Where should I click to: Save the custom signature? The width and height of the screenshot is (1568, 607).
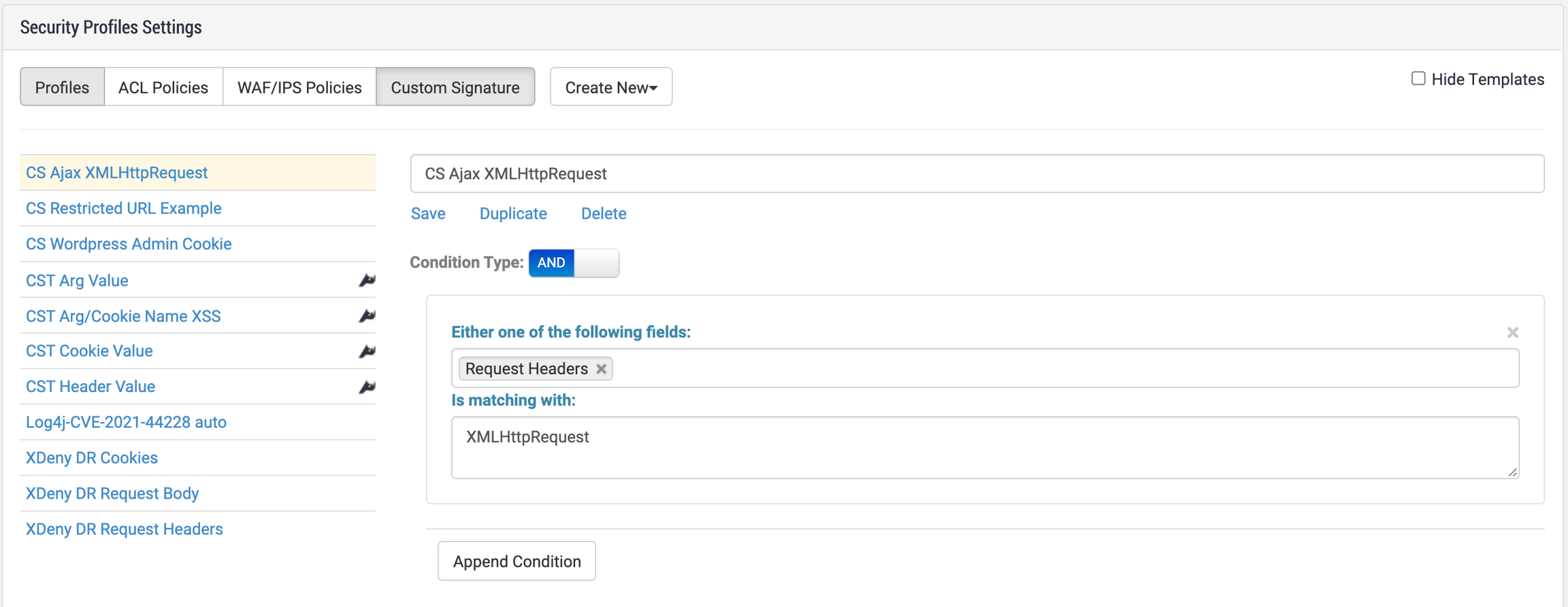(428, 214)
